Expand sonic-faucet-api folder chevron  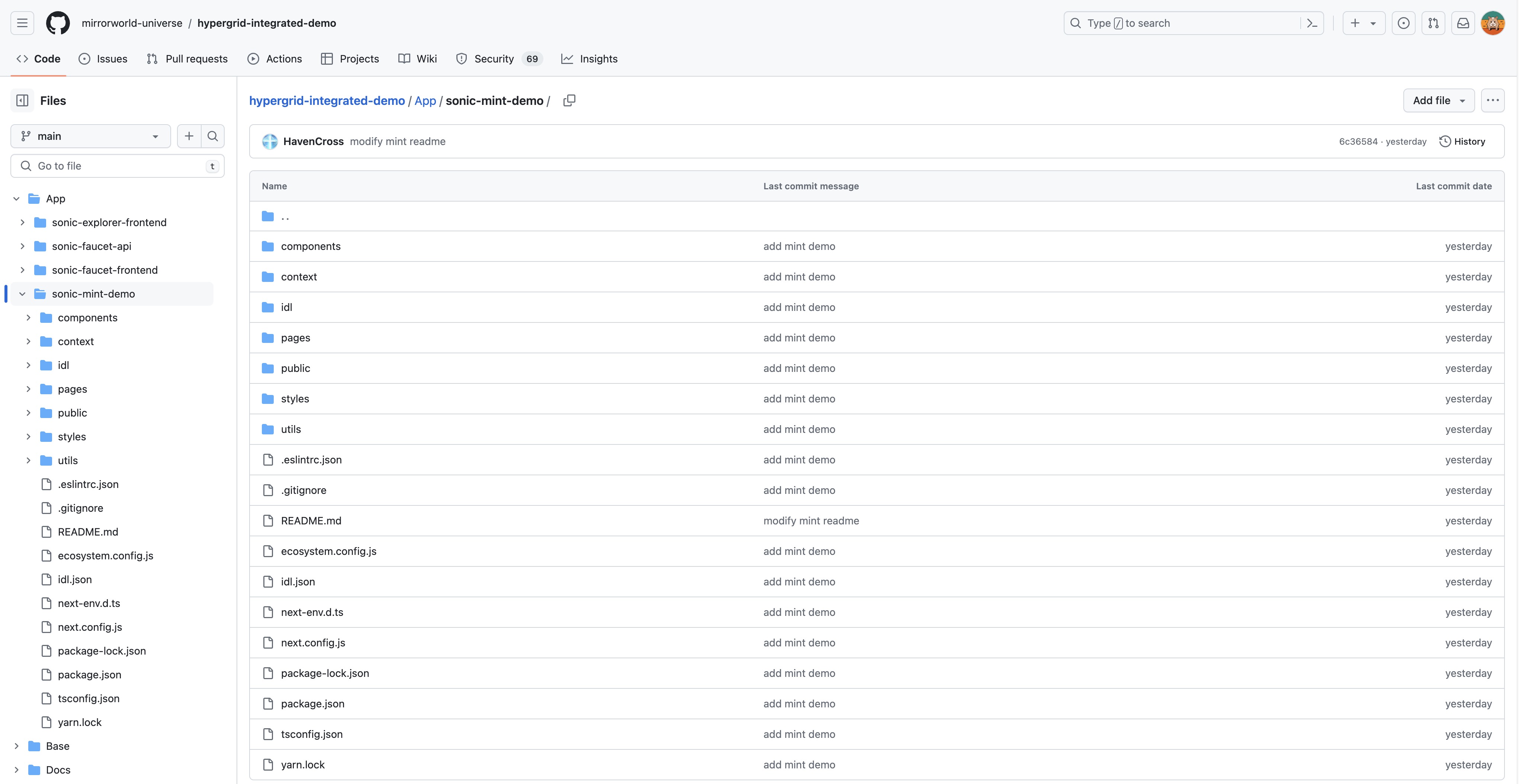(22, 247)
